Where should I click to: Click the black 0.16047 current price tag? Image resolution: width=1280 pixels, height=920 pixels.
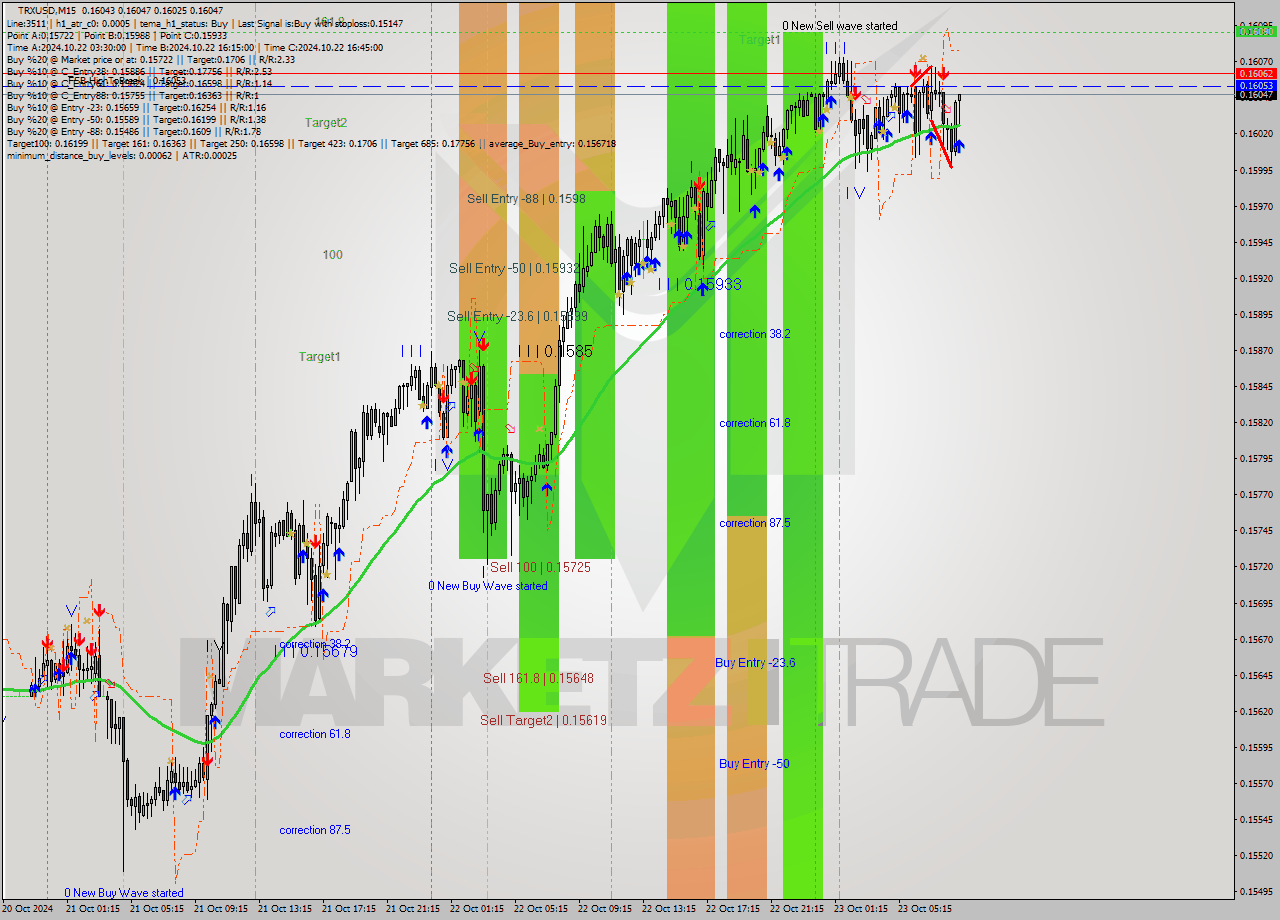[x=1255, y=95]
